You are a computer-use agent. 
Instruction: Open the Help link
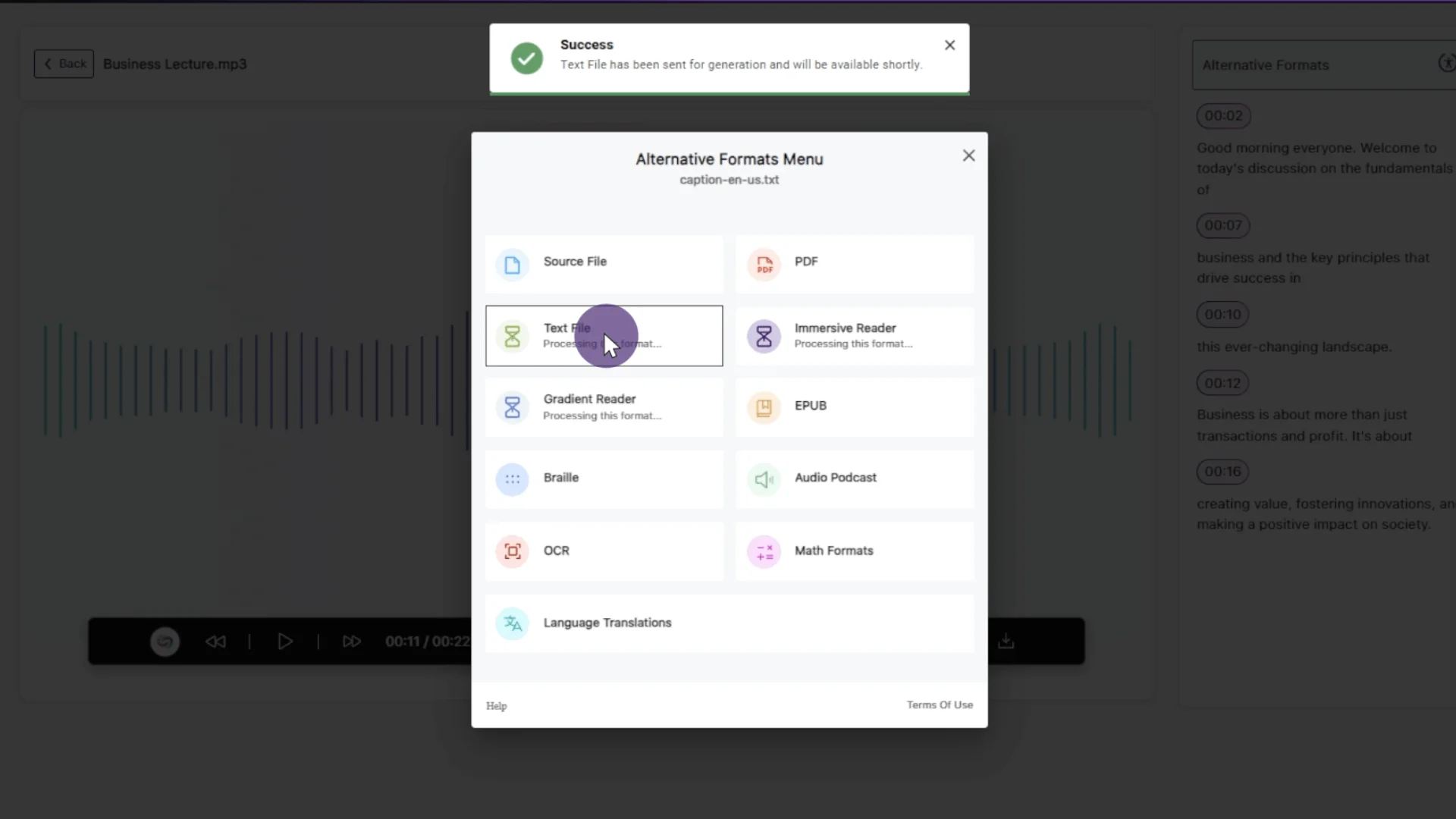pyautogui.click(x=497, y=706)
